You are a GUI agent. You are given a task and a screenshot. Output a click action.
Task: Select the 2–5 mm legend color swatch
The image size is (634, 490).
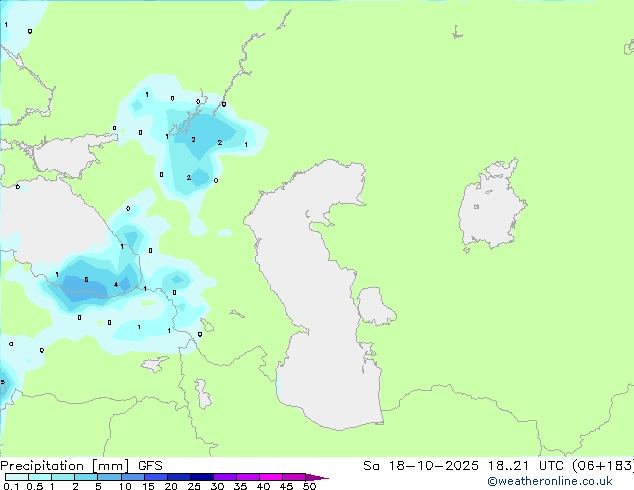coord(86,477)
